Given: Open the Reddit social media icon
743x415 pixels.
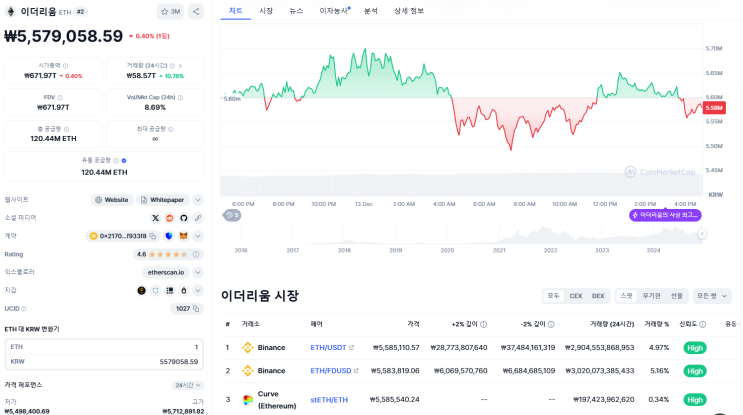Looking at the screenshot, I should click(x=170, y=218).
